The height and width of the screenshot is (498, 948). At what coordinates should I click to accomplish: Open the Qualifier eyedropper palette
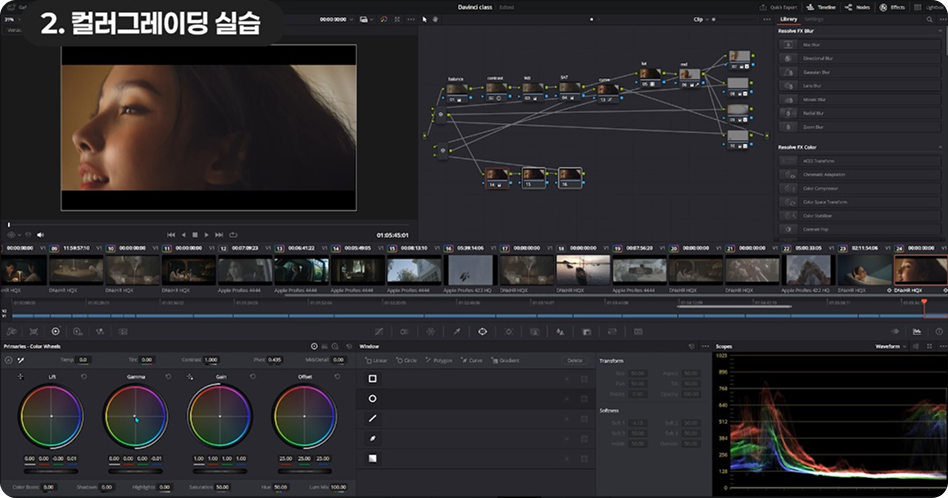coord(456,331)
